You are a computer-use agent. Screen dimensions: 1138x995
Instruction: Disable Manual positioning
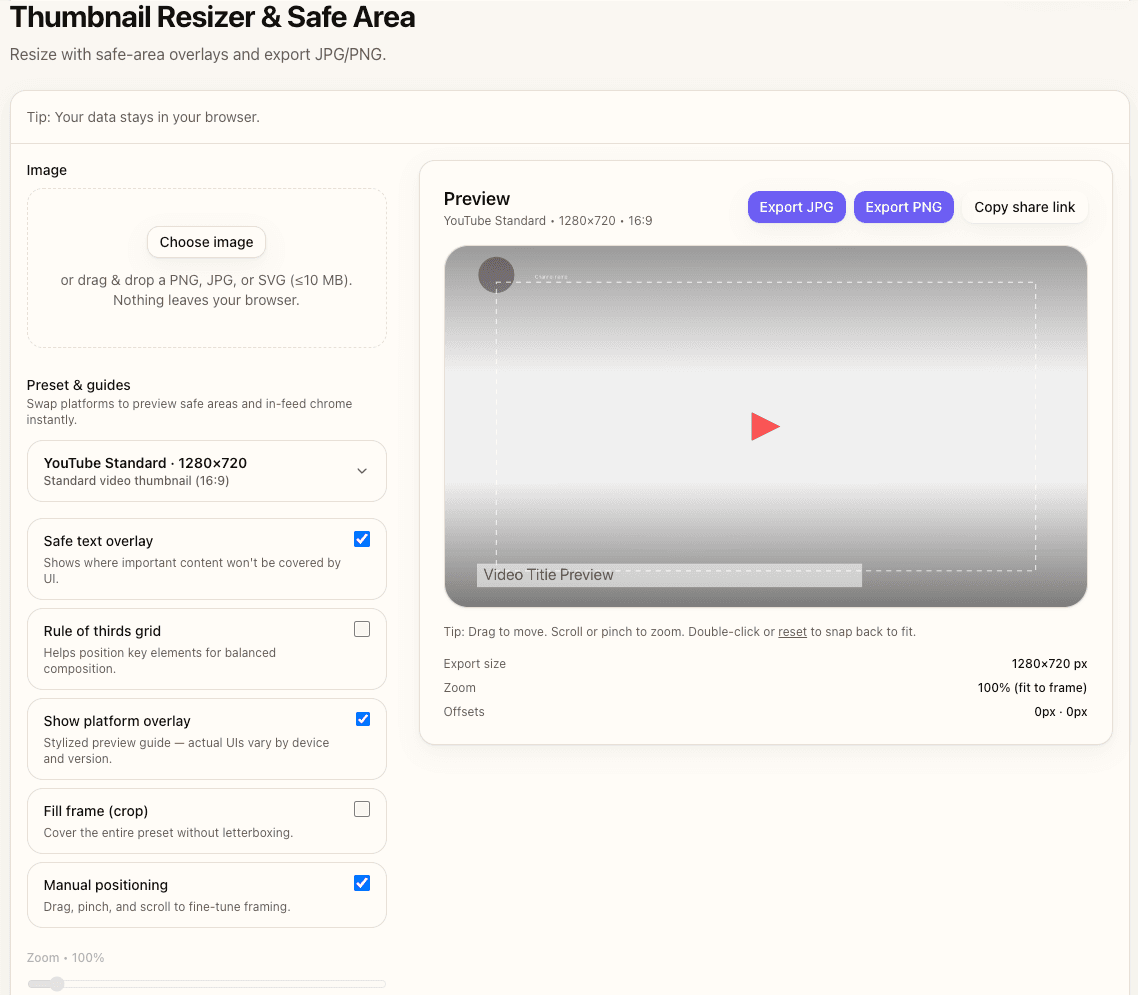point(362,883)
